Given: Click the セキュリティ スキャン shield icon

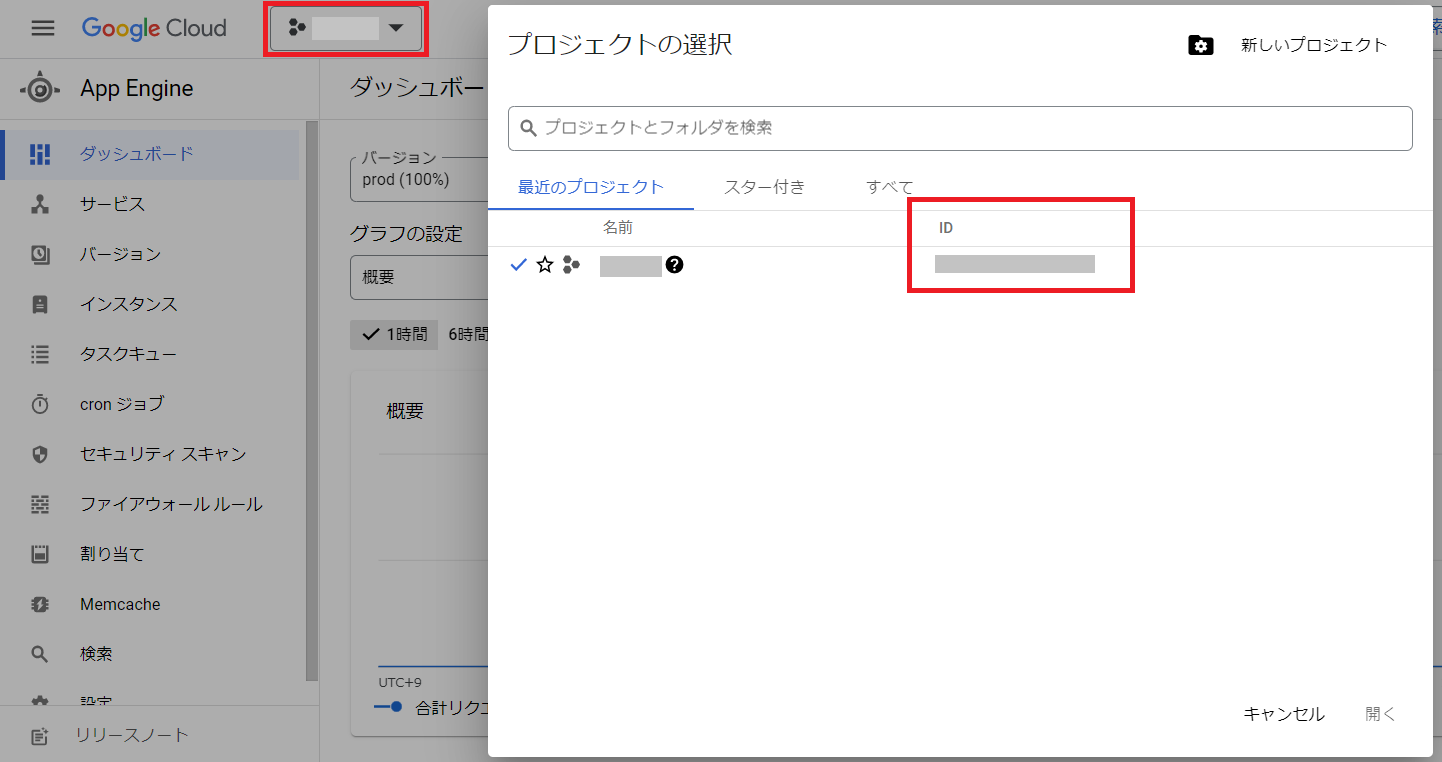Looking at the screenshot, I should pos(40,454).
